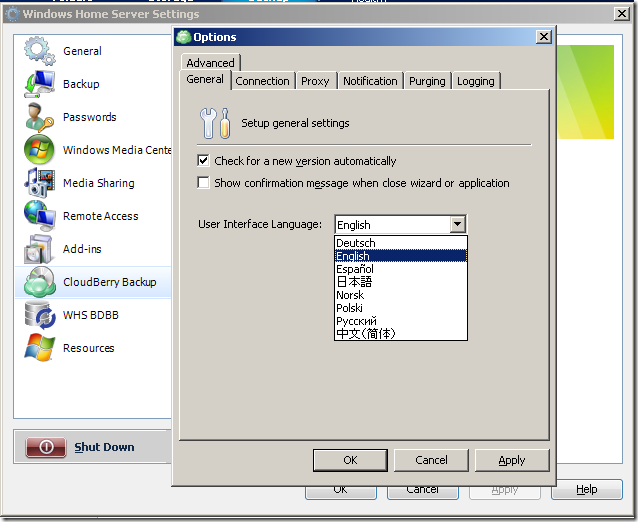Image resolution: width=638 pixels, height=522 pixels.
Task: Select the Windows Media Center orb icon
Action: (x=39, y=150)
